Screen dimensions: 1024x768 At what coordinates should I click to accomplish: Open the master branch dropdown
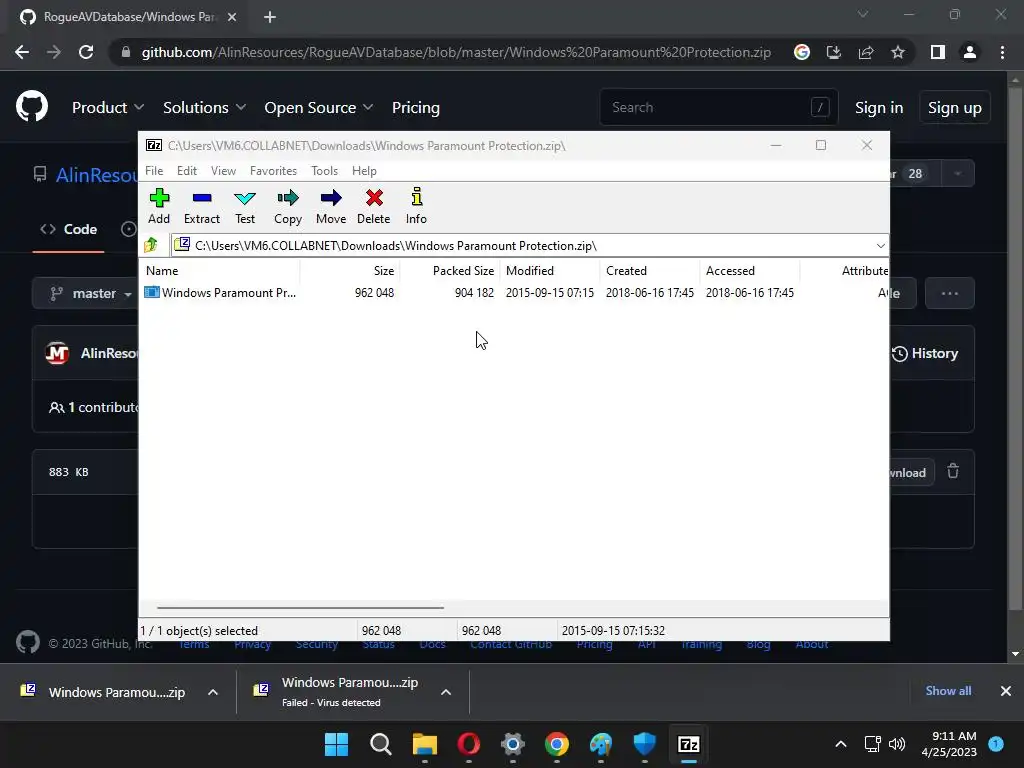coord(85,293)
